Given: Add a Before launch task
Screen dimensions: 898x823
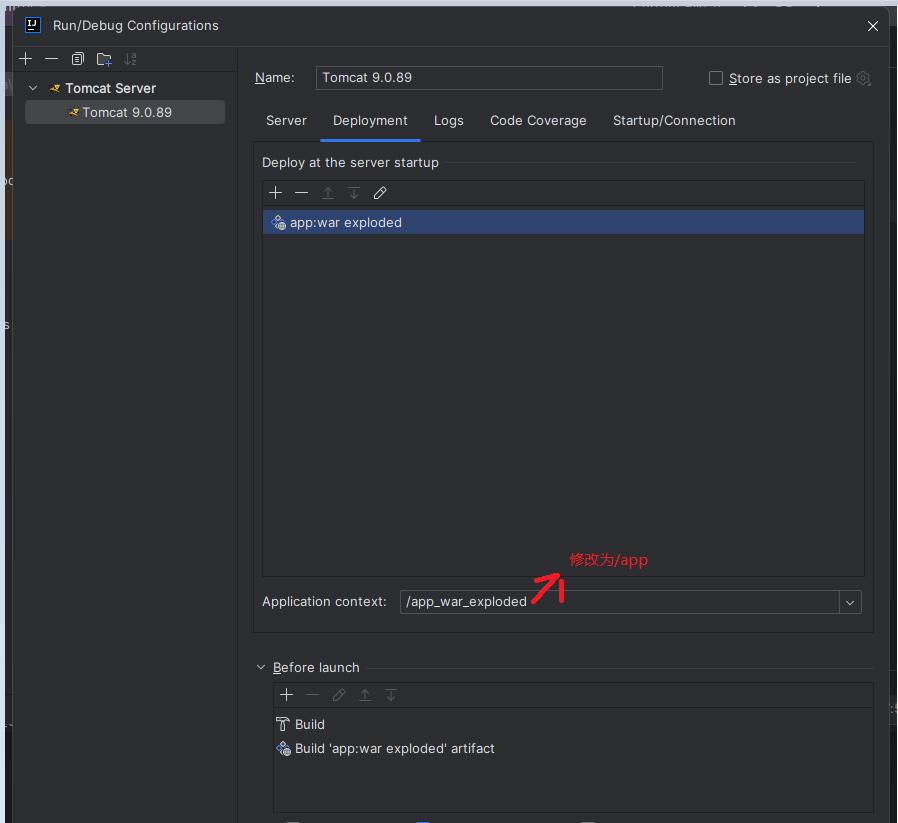Looking at the screenshot, I should tap(287, 695).
